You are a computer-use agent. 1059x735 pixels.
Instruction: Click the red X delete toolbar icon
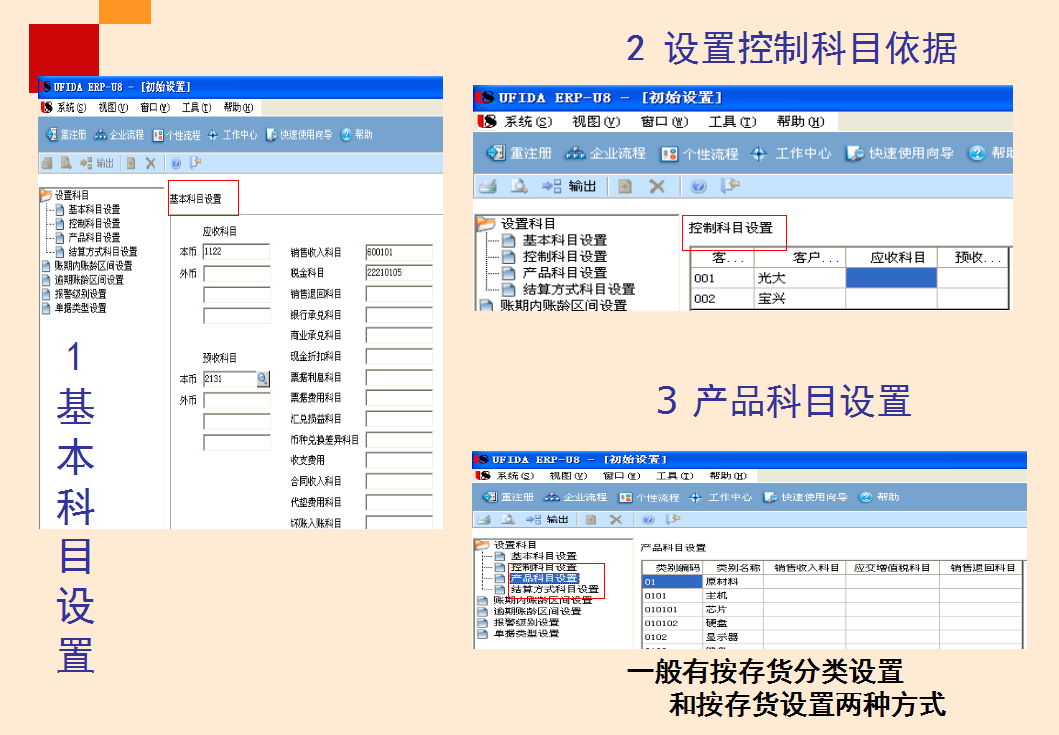149,162
